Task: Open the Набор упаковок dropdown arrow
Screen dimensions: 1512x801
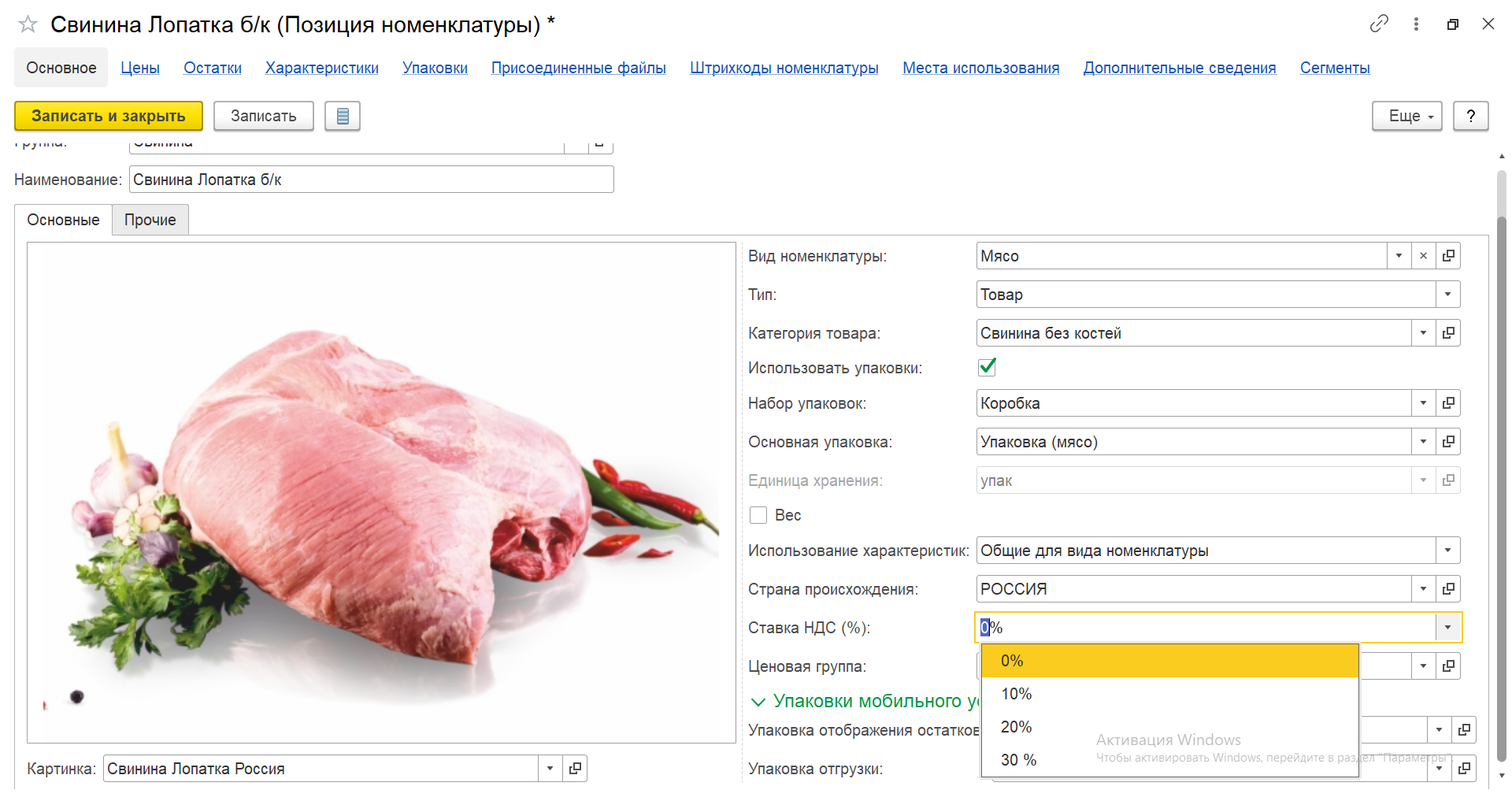Action: click(x=1423, y=403)
